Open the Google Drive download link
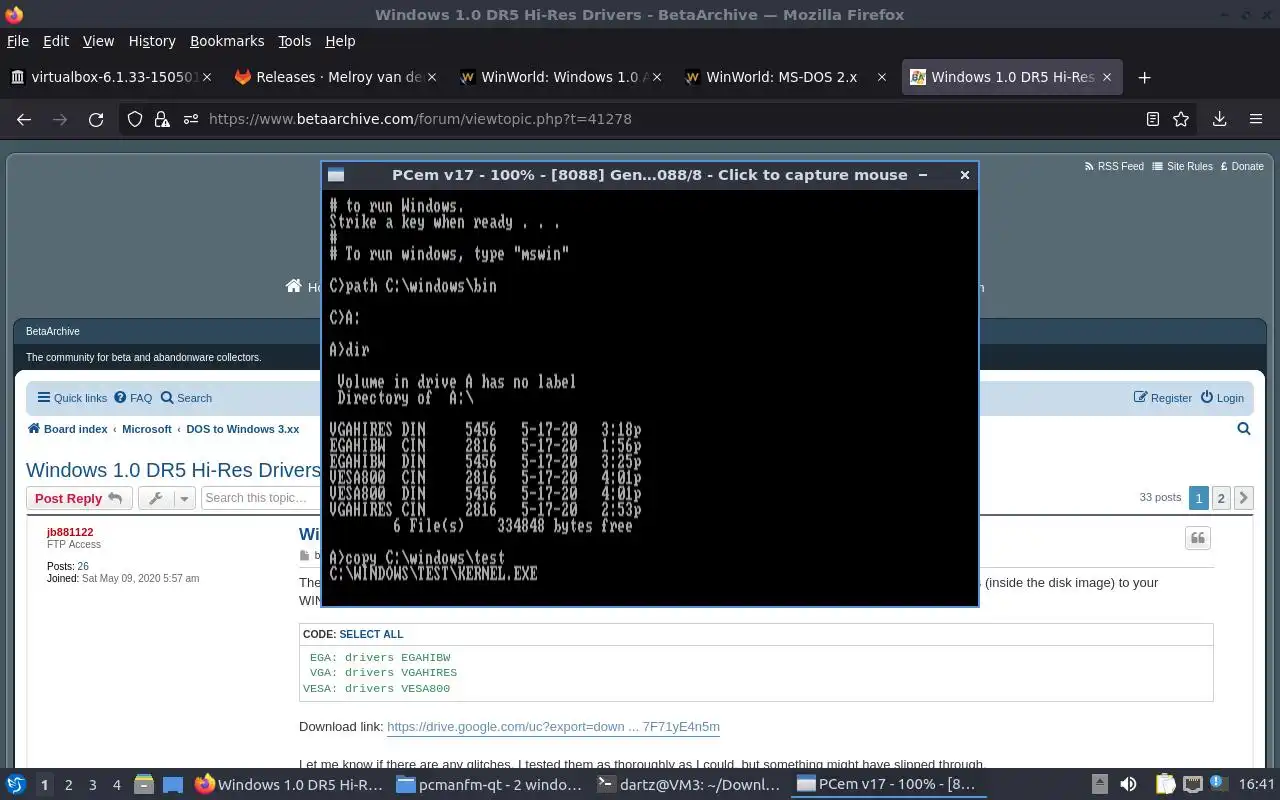The height and width of the screenshot is (800, 1280). pyautogui.click(x=553, y=727)
